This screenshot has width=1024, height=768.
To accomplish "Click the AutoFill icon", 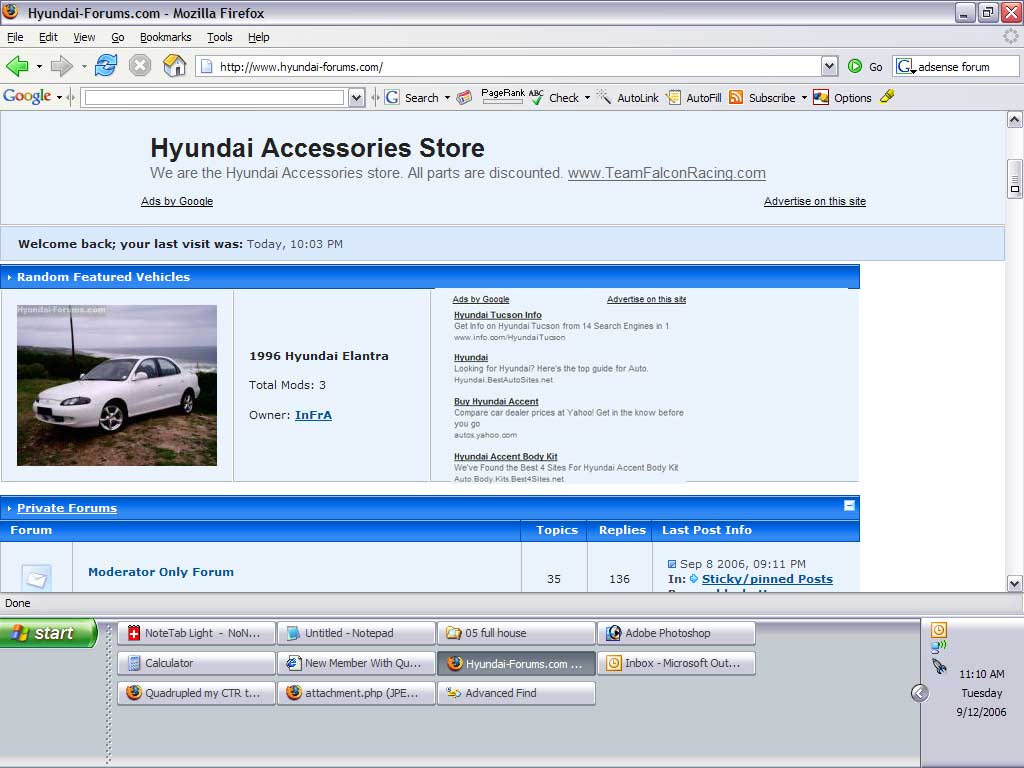I will (673, 98).
